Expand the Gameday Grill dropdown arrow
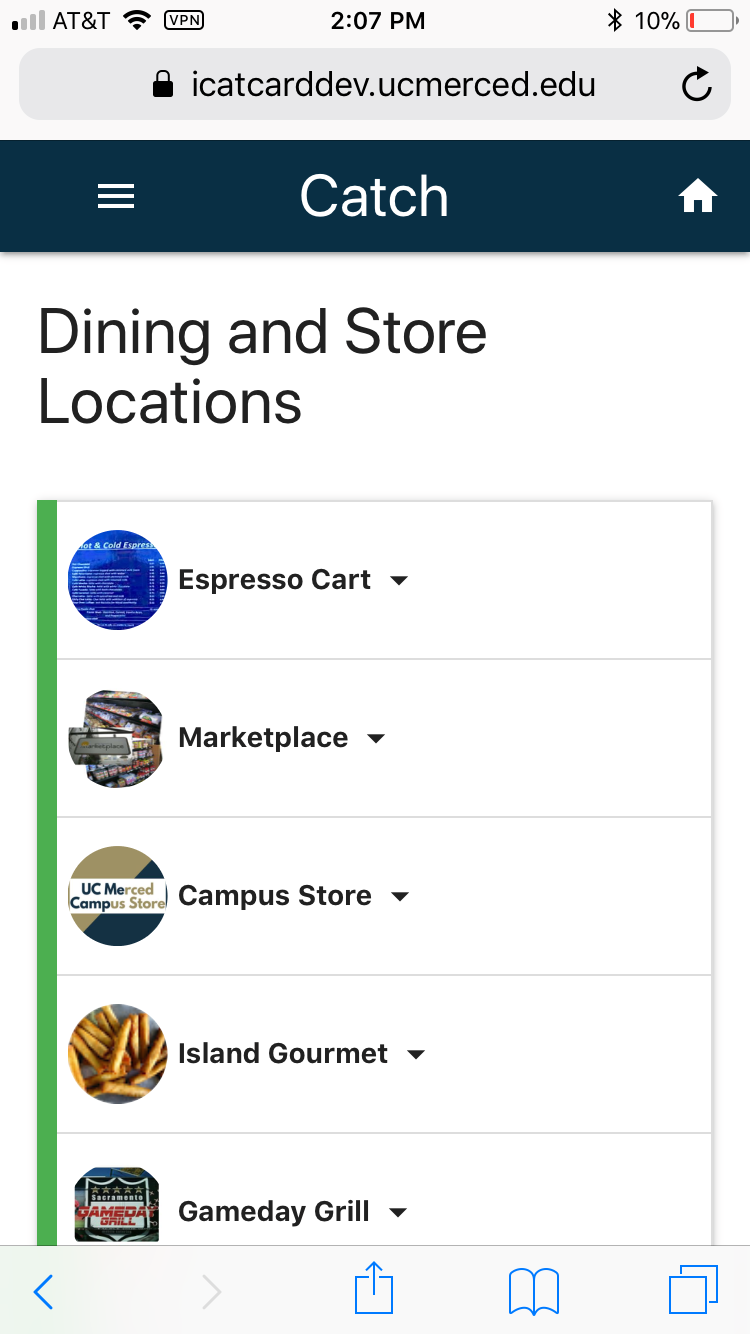This screenshot has width=750, height=1334. pyautogui.click(x=398, y=1213)
